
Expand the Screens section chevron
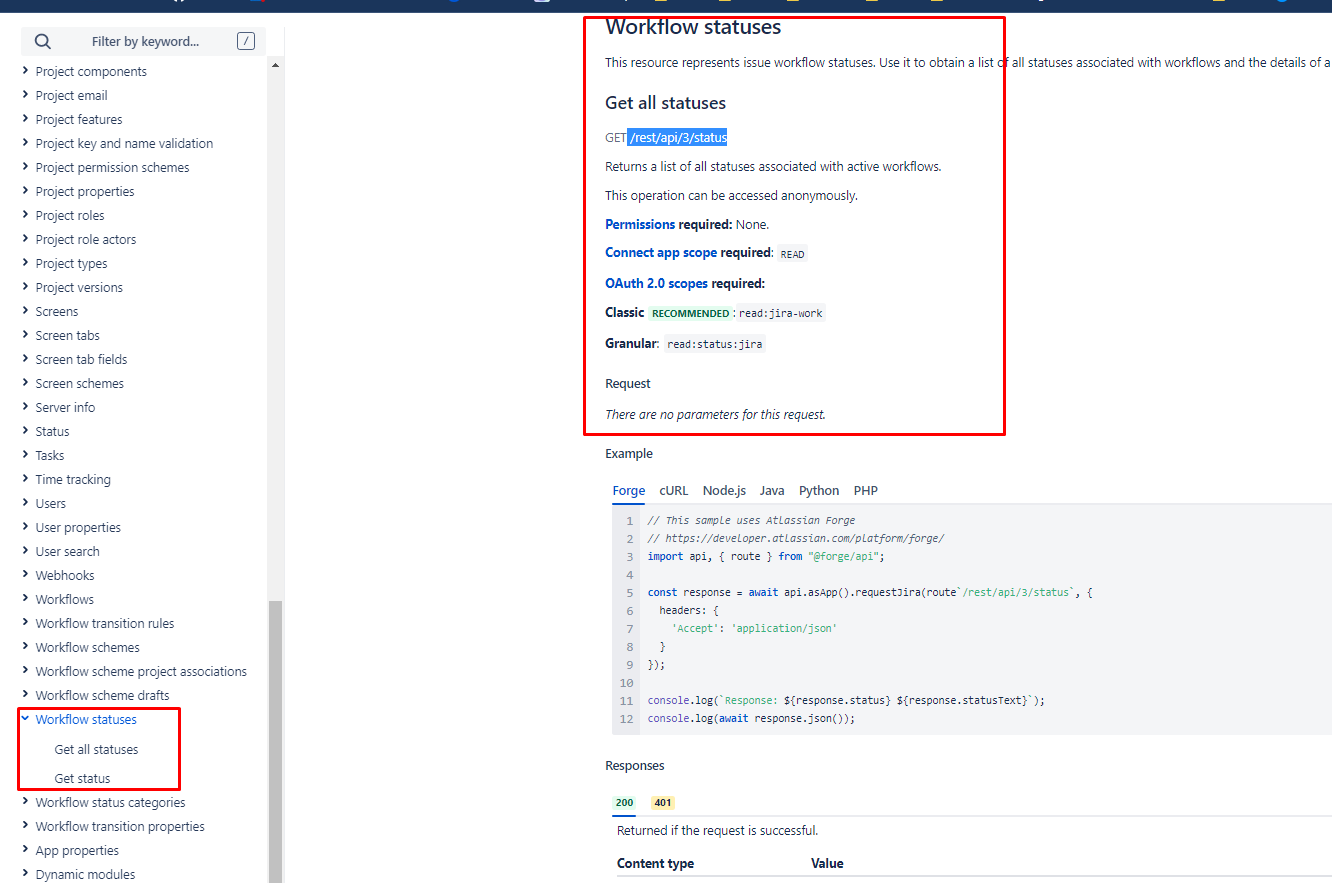click(25, 311)
